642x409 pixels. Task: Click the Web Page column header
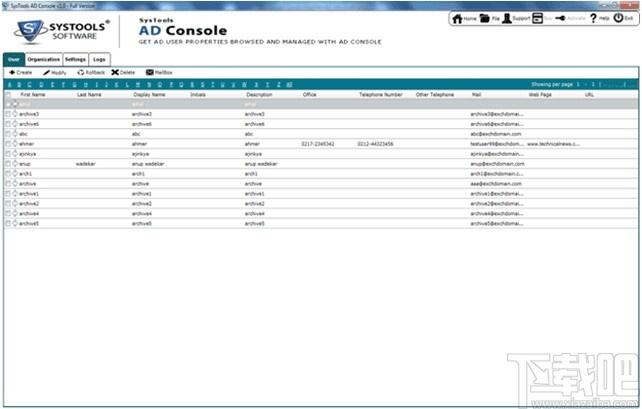click(x=540, y=95)
